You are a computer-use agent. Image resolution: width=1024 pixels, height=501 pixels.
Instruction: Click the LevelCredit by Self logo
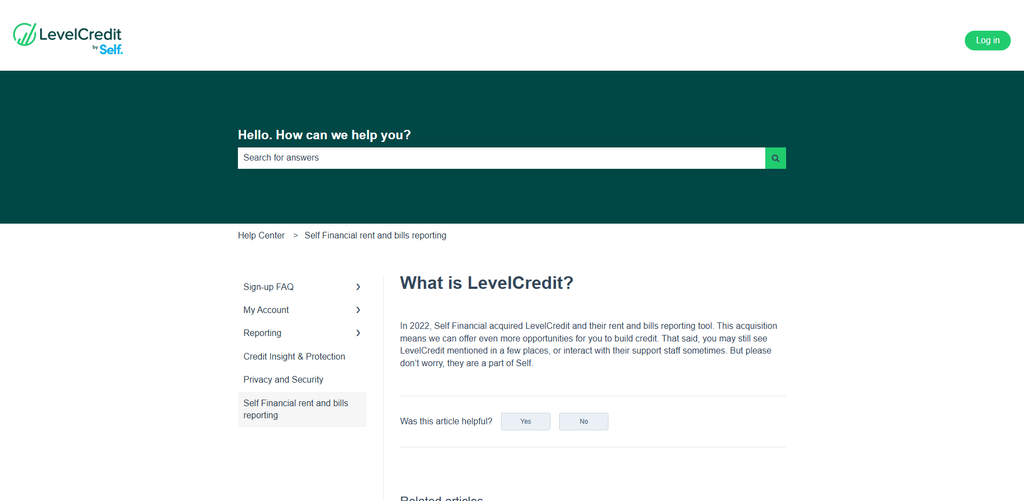point(68,39)
